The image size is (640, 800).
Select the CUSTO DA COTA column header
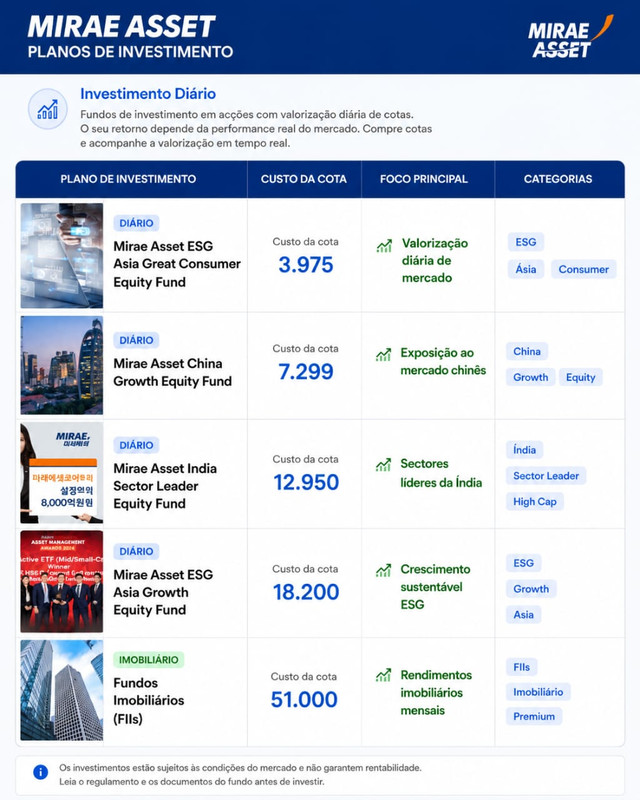click(304, 179)
